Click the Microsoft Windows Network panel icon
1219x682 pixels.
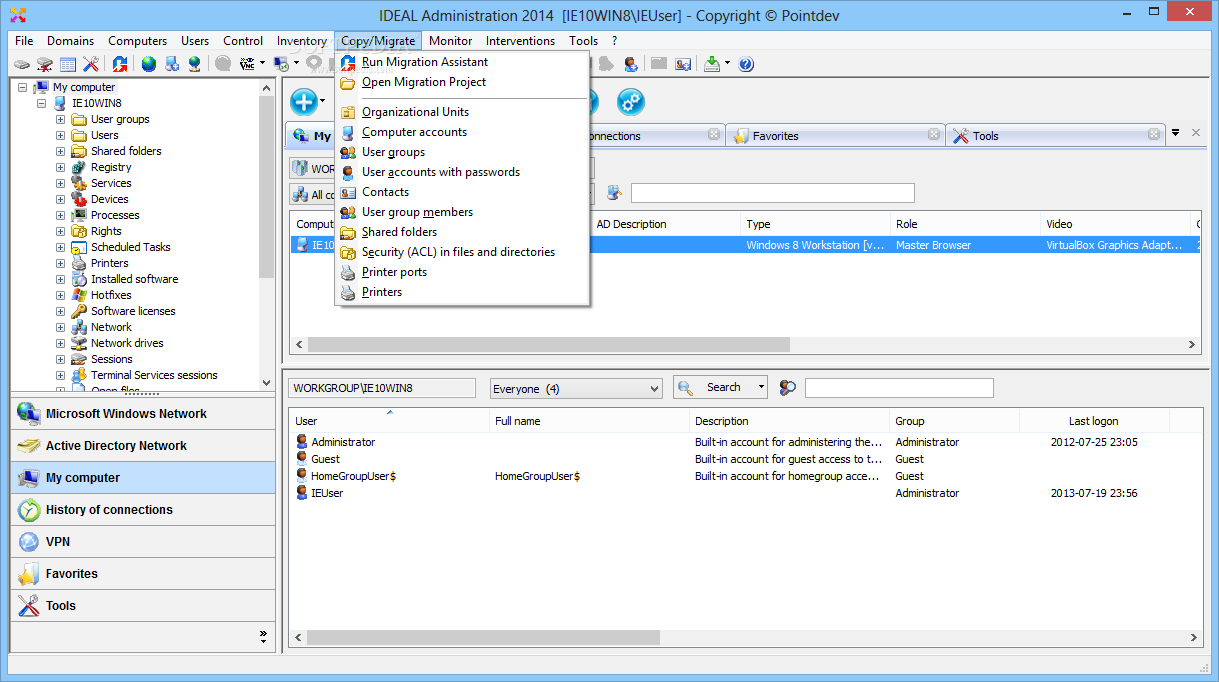click(29, 414)
